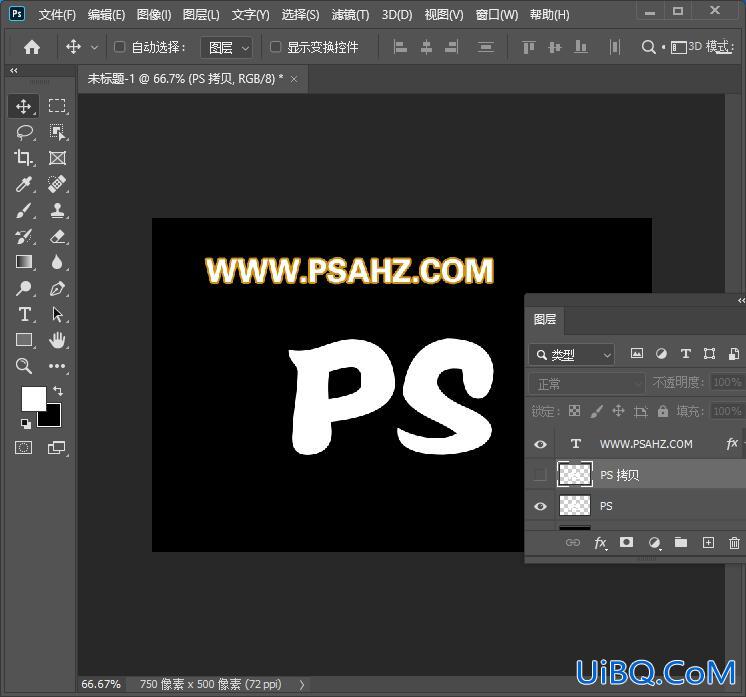Choose the Object Selection tool
The height and width of the screenshot is (697, 746).
coord(58,132)
